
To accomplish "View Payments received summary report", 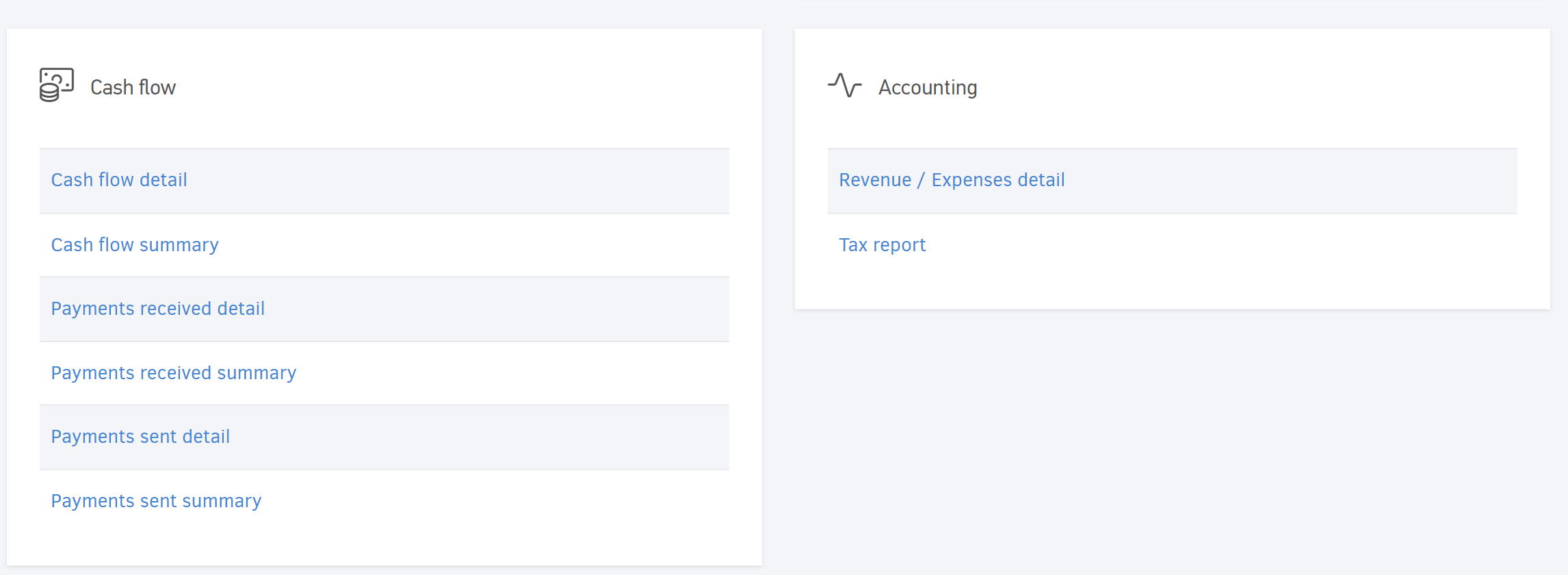I will [x=174, y=373].
